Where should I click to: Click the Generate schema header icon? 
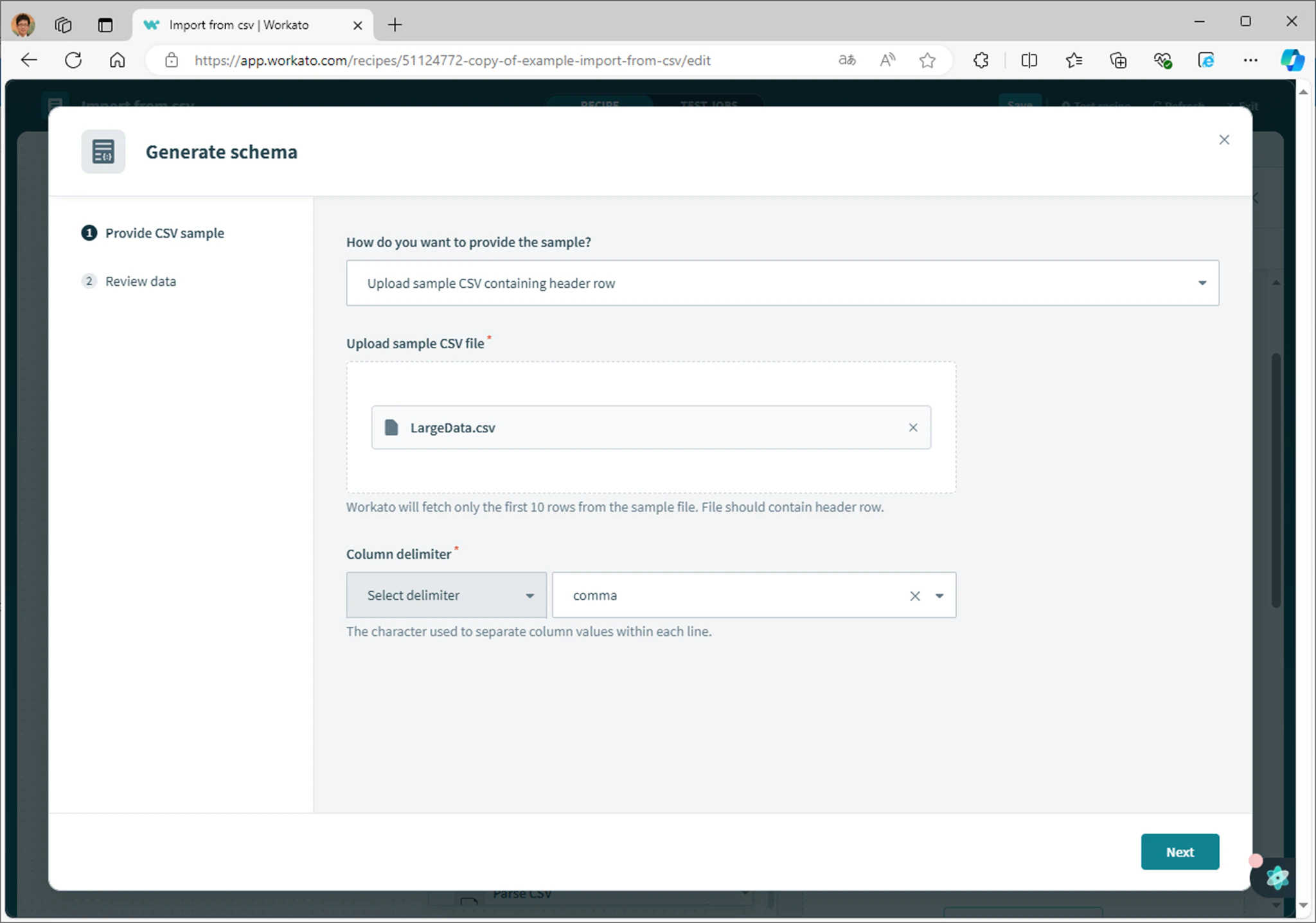coord(103,152)
